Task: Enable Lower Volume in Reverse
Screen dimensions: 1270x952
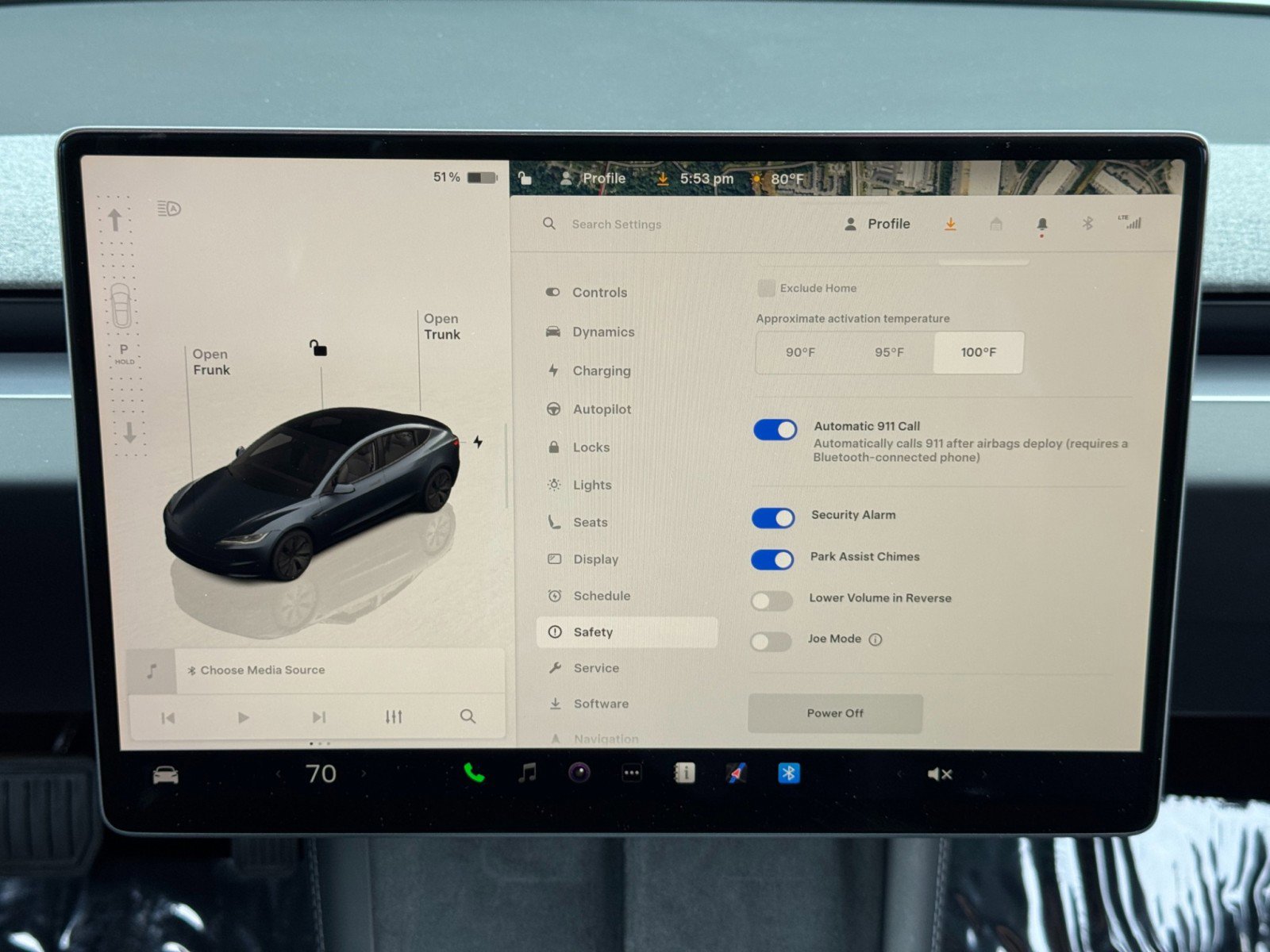Action: [x=771, y=601]
